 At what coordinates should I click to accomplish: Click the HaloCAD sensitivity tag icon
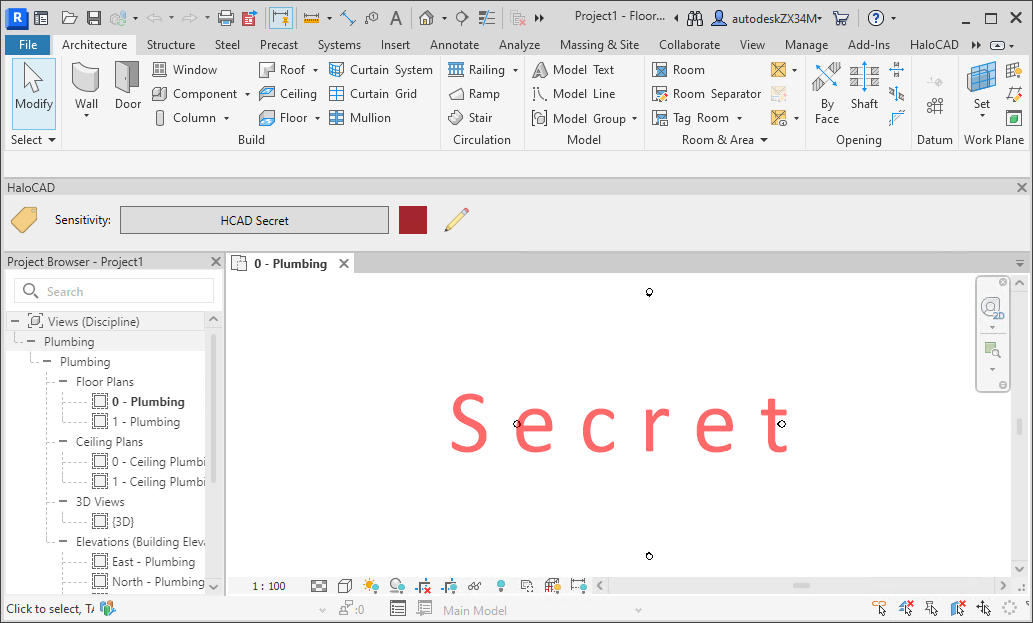[x=23, y=220]
